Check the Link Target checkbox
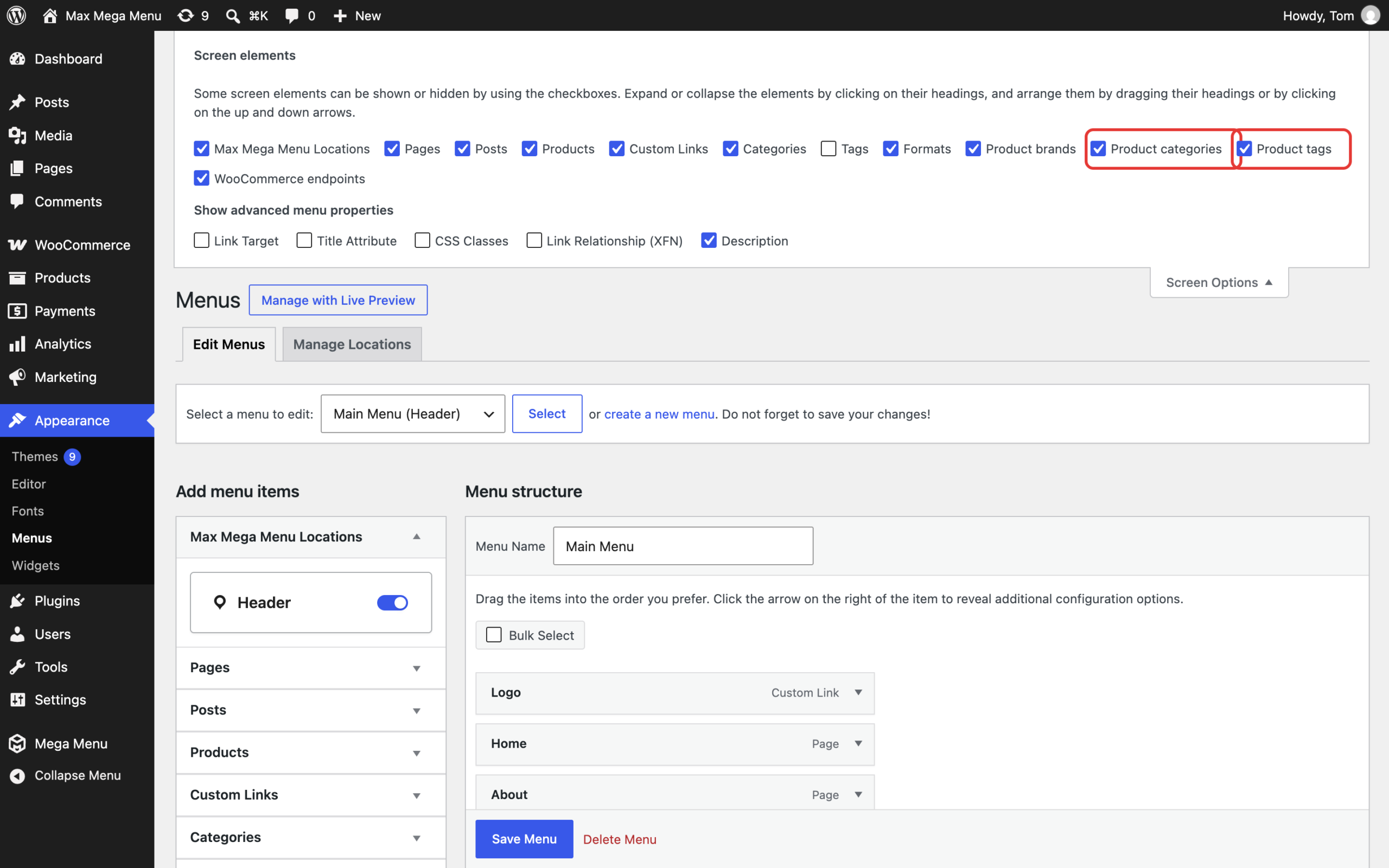The width and height of the screenshot is (1389, 868). [x=201, y=240]
